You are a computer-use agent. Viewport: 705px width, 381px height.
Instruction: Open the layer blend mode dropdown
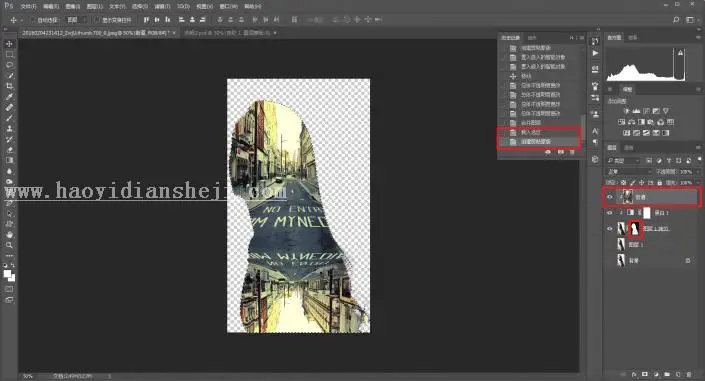[629, 171]
